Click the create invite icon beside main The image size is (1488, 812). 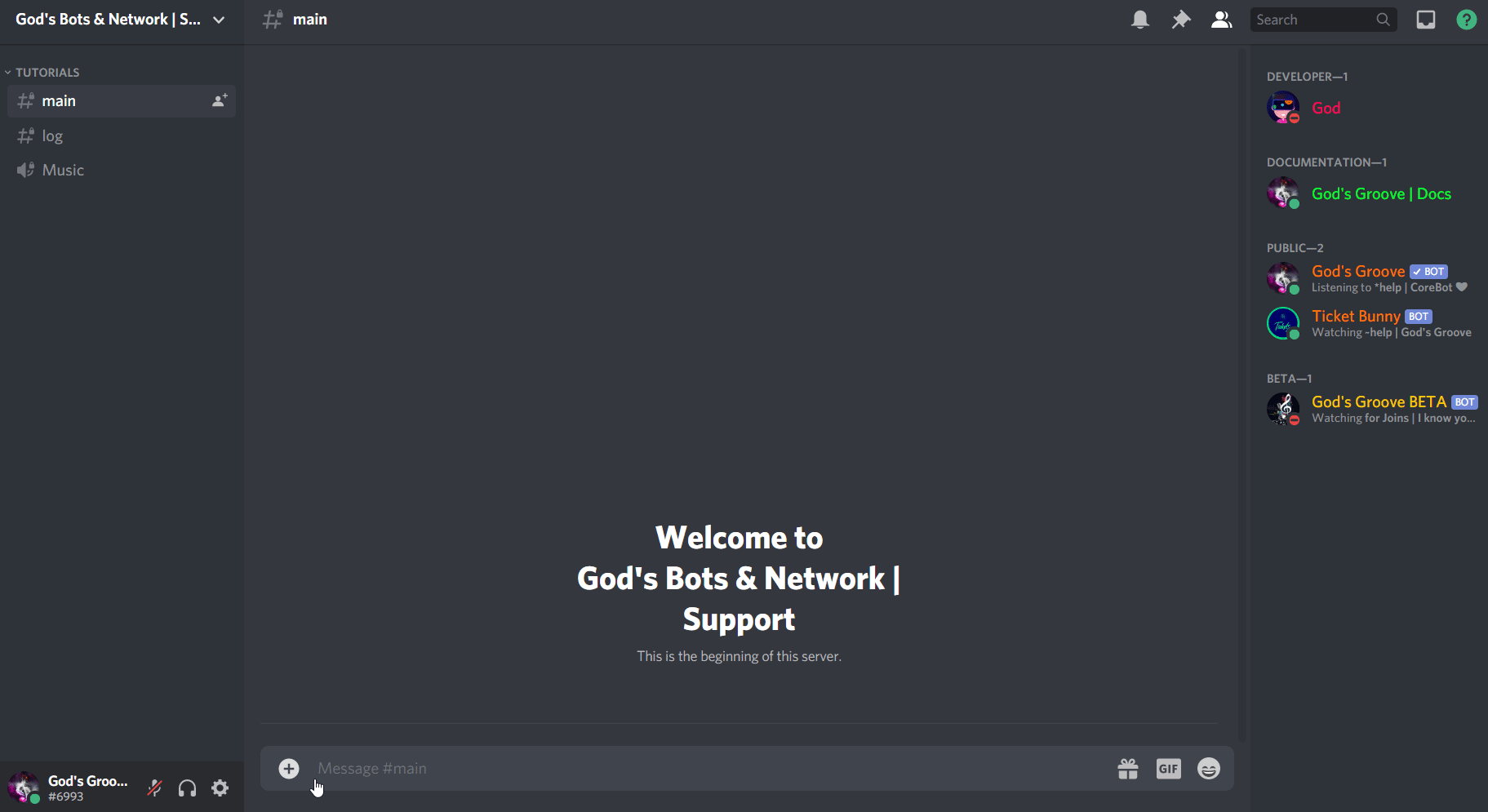click(x=220, y=101)
